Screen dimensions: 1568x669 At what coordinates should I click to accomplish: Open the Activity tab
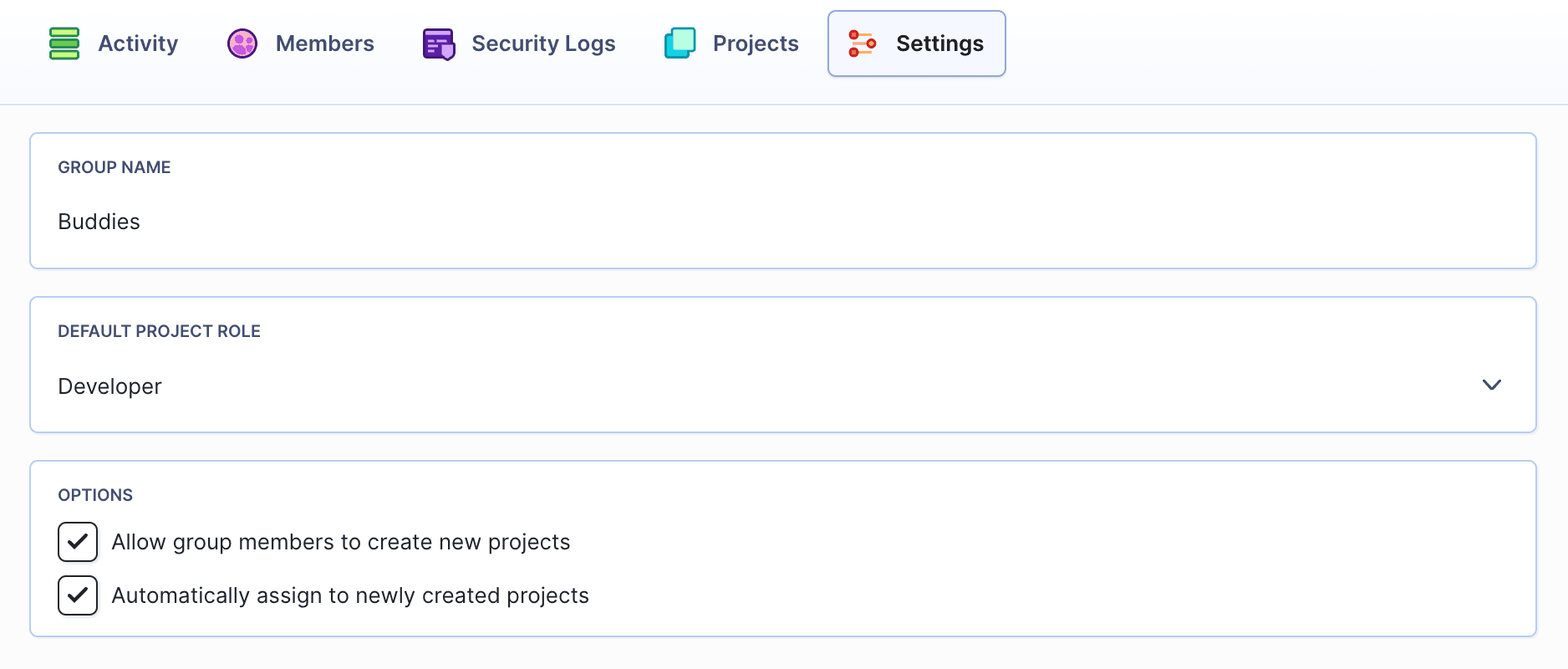[138, 43]
